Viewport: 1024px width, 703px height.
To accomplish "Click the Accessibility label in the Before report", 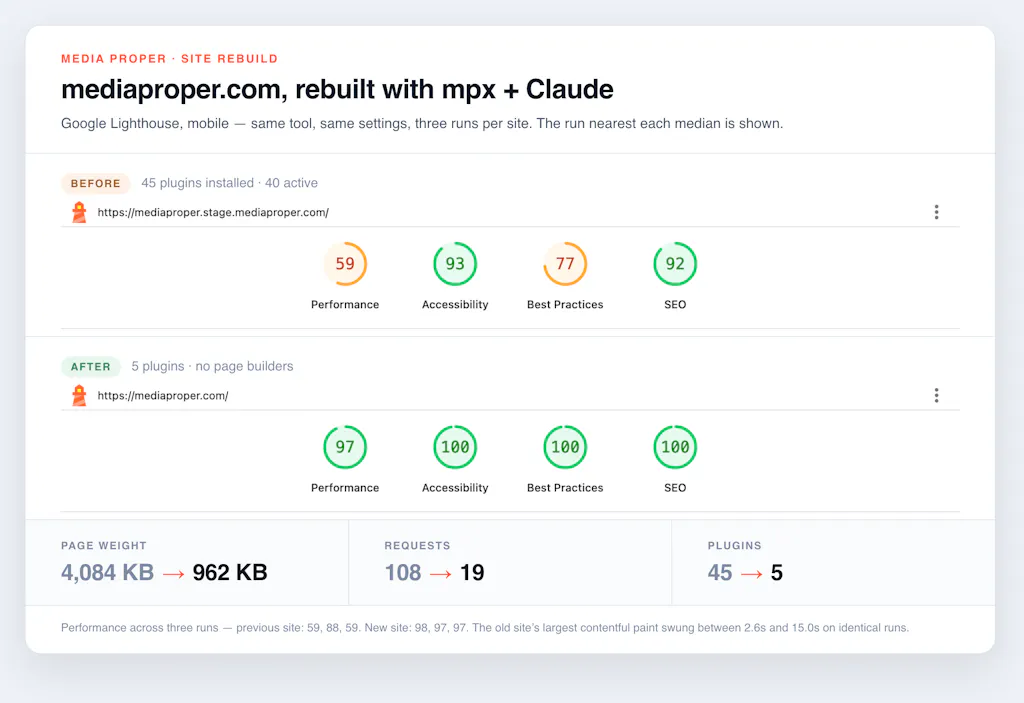I will [455, 304].
